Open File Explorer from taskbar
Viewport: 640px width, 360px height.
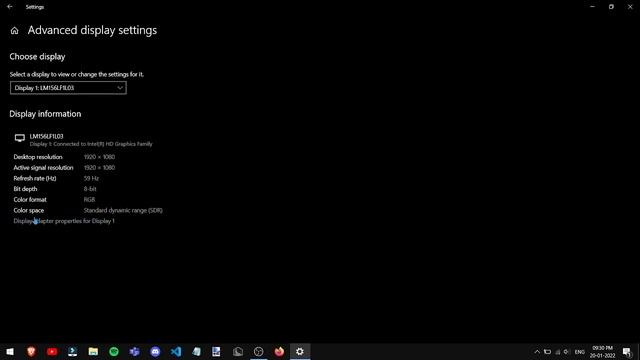point(93,351)
